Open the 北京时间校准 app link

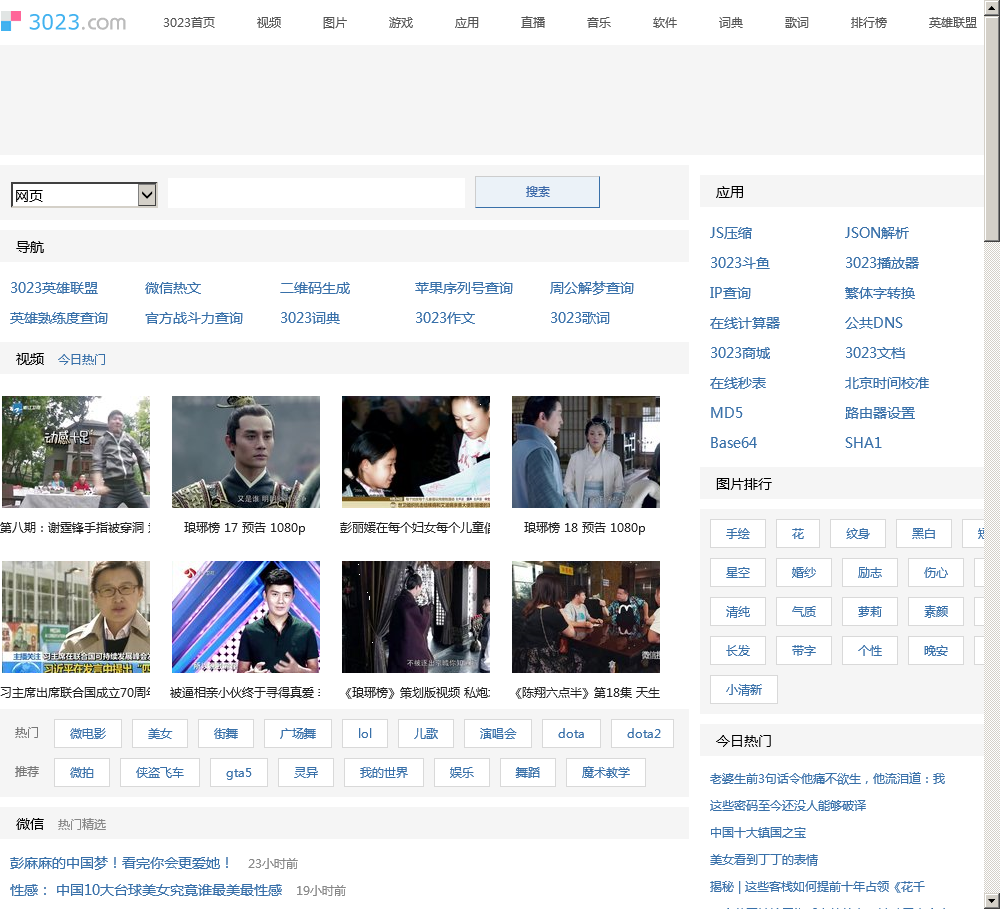[886, 383]
